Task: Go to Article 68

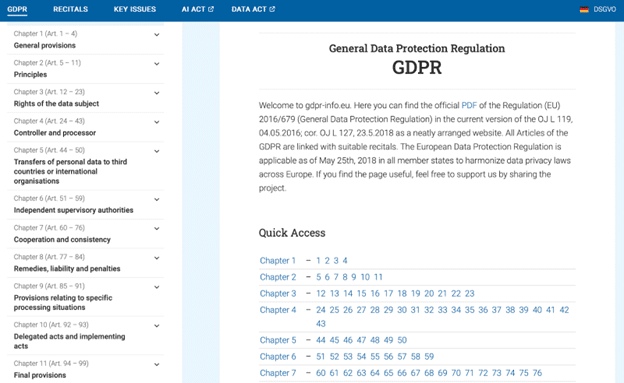Action: pos(429,373)
